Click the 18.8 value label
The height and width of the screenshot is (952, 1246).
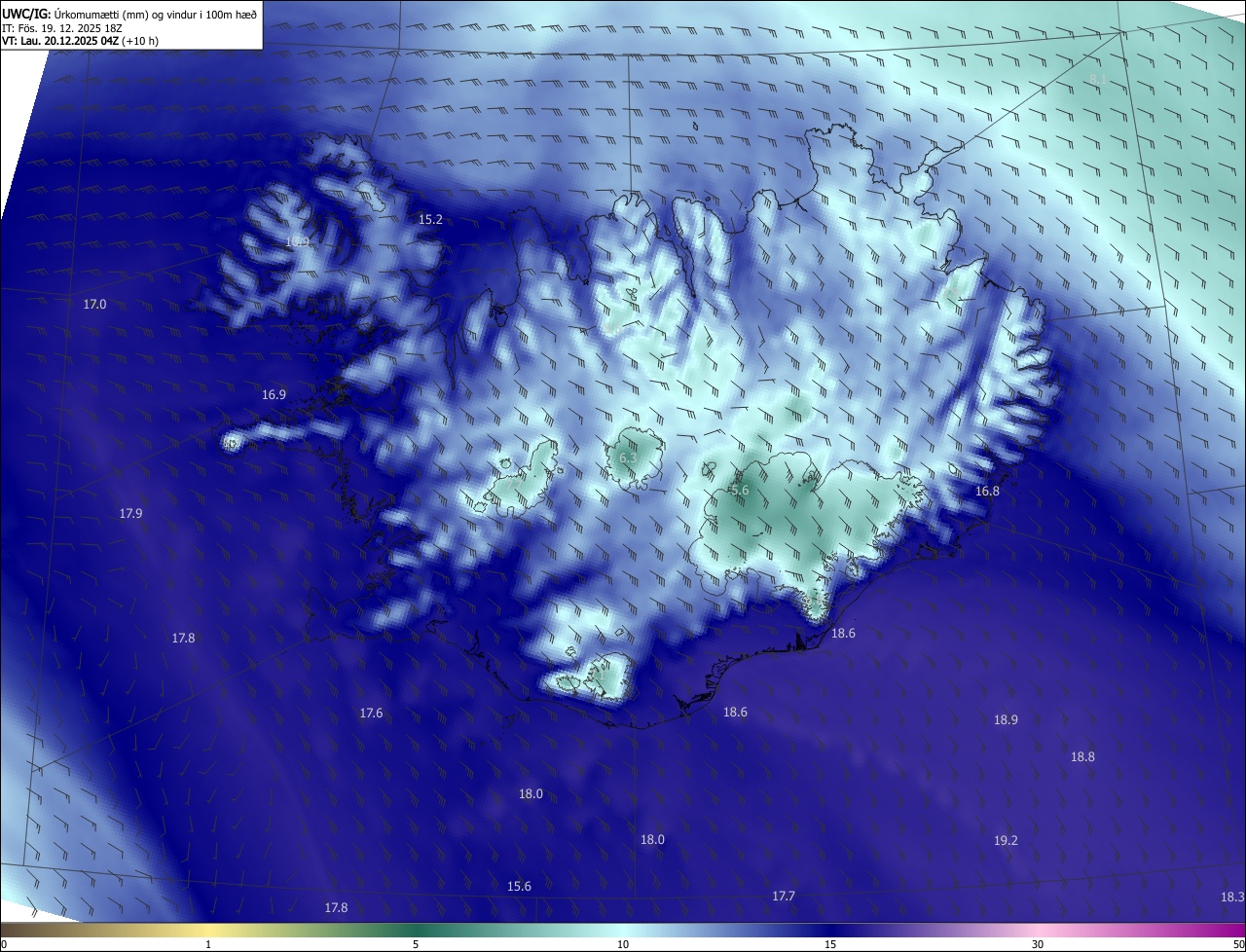click(x=1082, y=757)
